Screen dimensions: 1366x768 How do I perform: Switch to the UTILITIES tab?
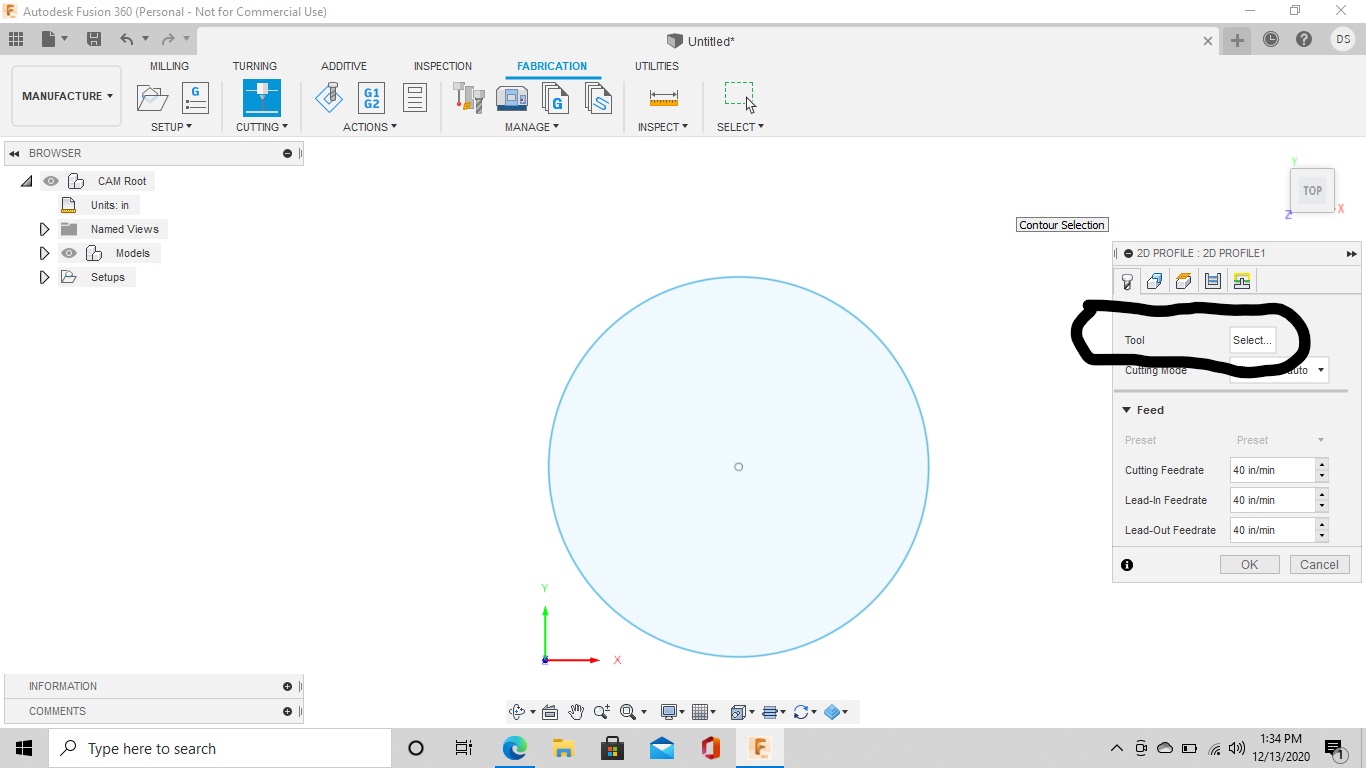[657, 66]
